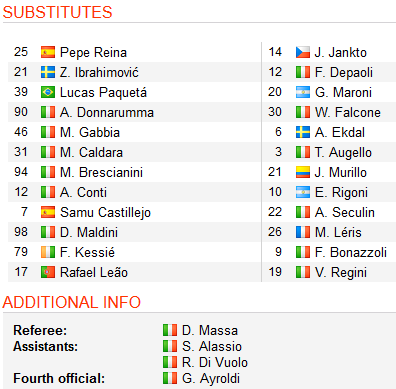Click the Colombia flag beside J. Murillo
396x389 pixels.
[303, 172]
